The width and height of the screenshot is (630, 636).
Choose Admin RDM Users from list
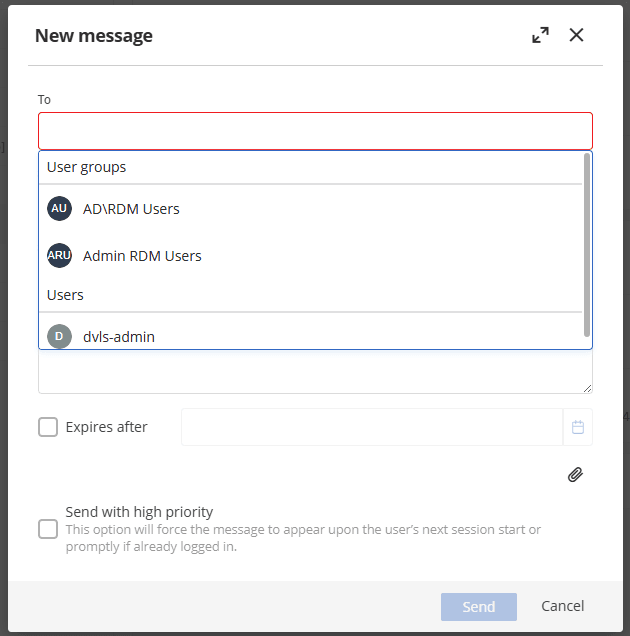142,256
